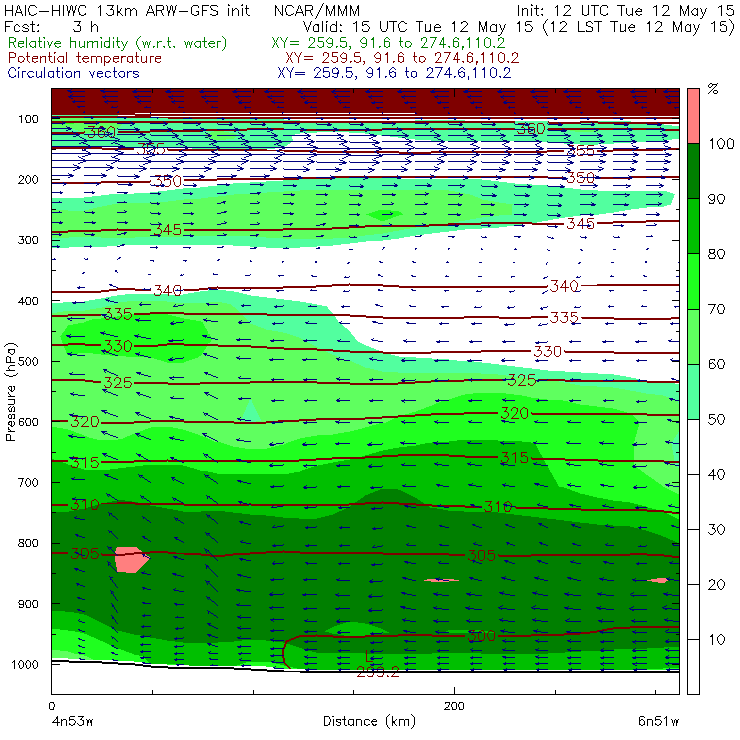The height and width of the screenshot is (740, 740).
Task: Click the '300' pressure axis tick label
Action: [28, 240]
